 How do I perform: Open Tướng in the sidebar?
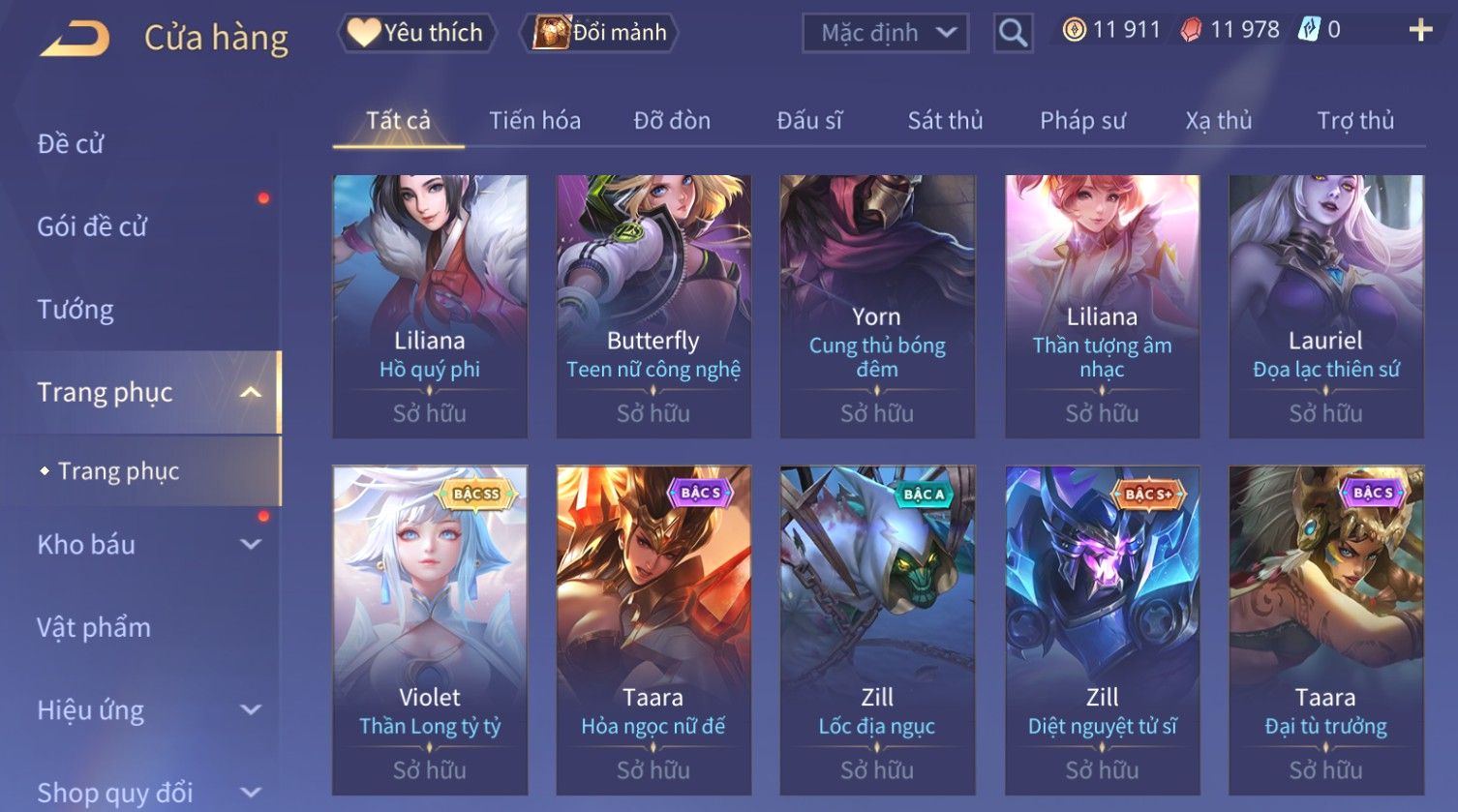[76, 310]
